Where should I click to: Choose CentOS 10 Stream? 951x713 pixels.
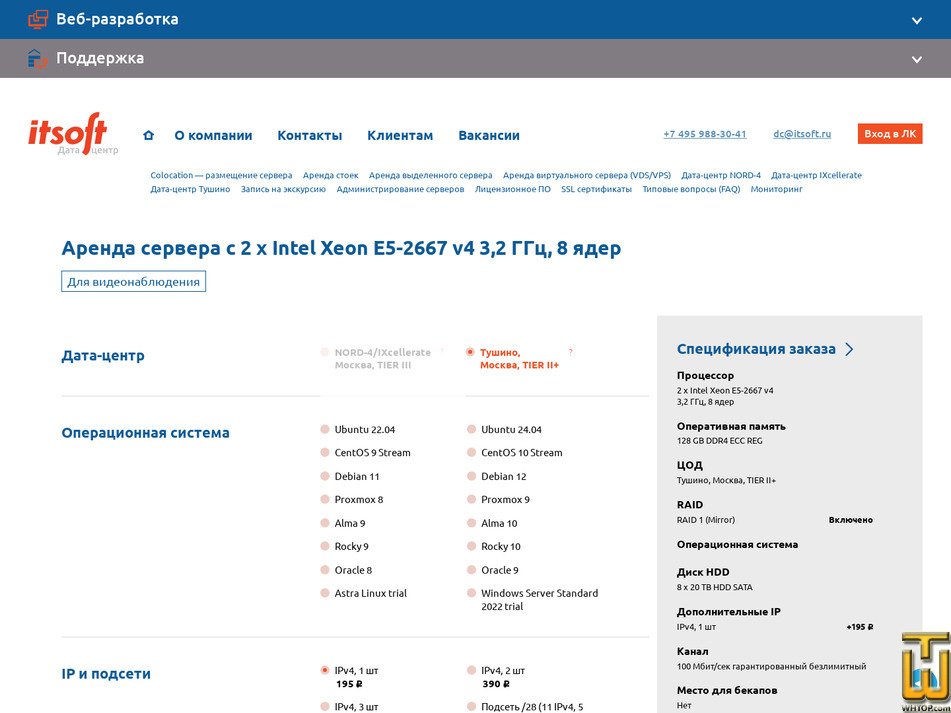pos(471,452)
